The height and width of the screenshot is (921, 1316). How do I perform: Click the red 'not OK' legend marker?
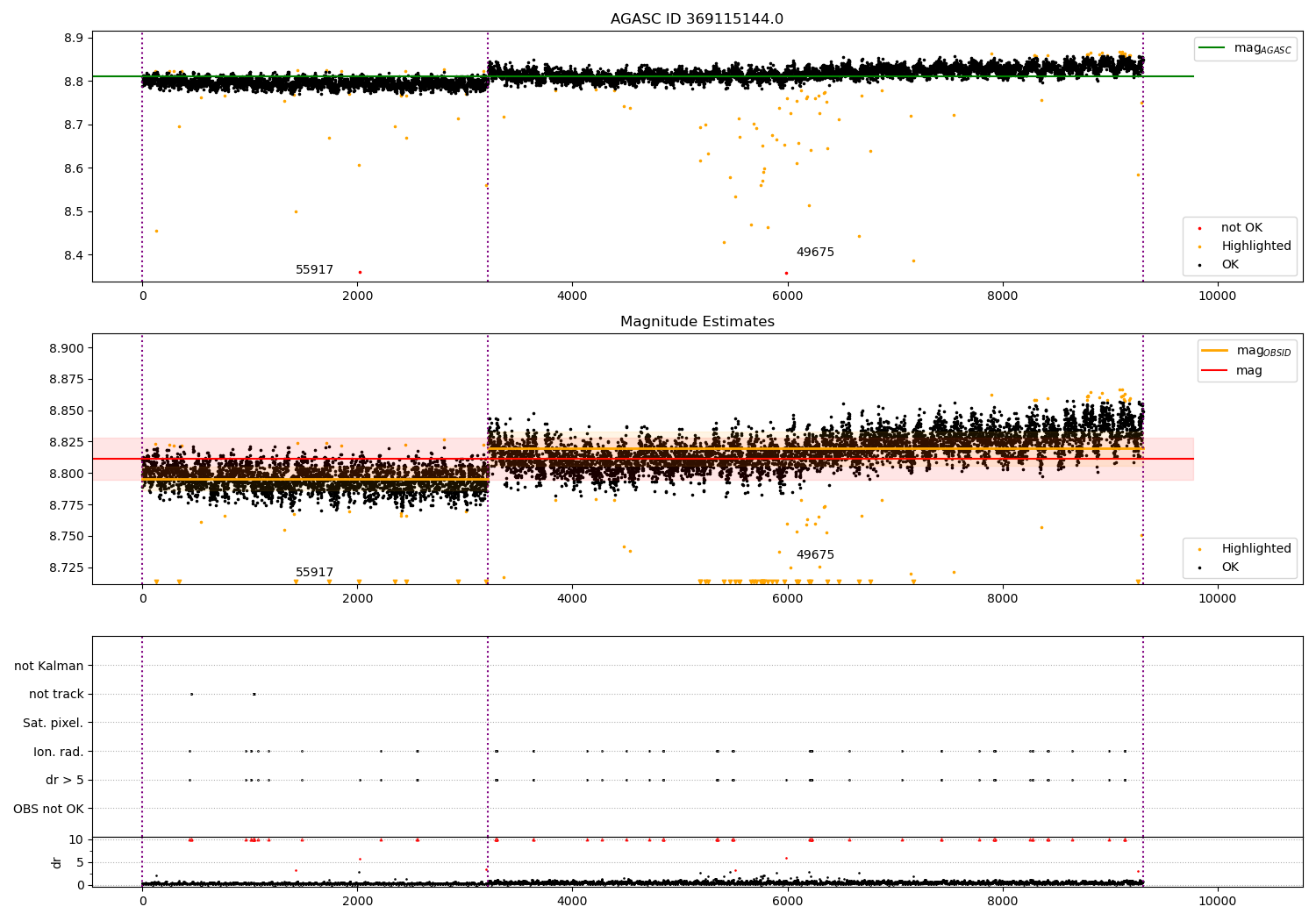(x=1199, y=228)
